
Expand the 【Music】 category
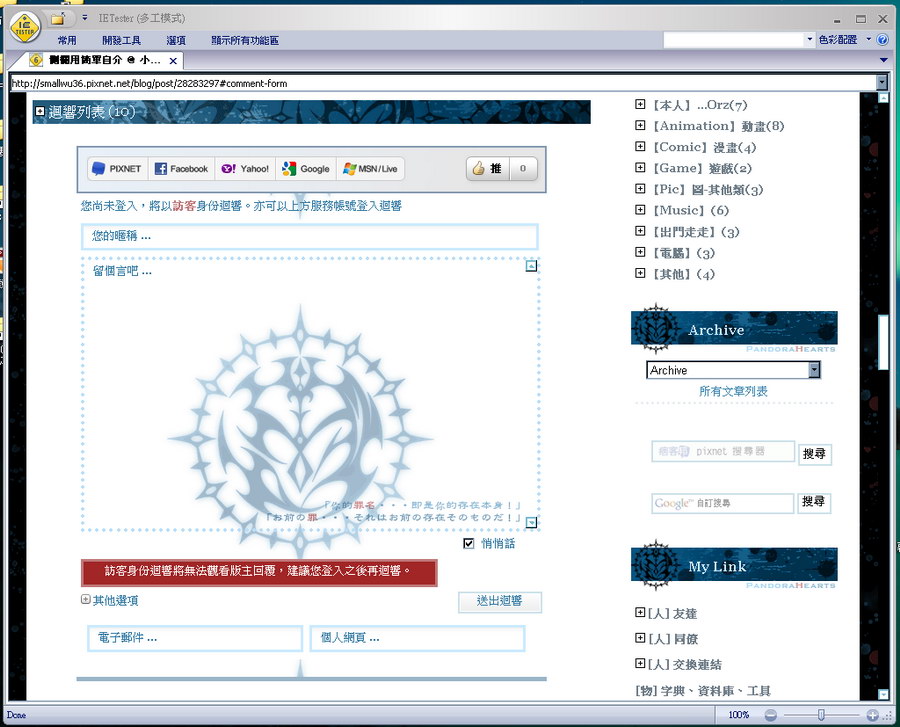click(x=640, y=210)
